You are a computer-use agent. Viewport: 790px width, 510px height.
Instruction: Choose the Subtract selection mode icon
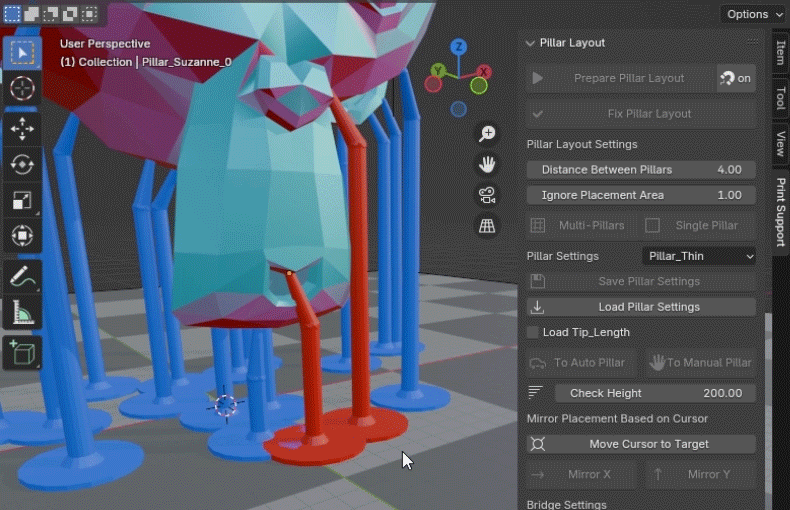point(50,14)
